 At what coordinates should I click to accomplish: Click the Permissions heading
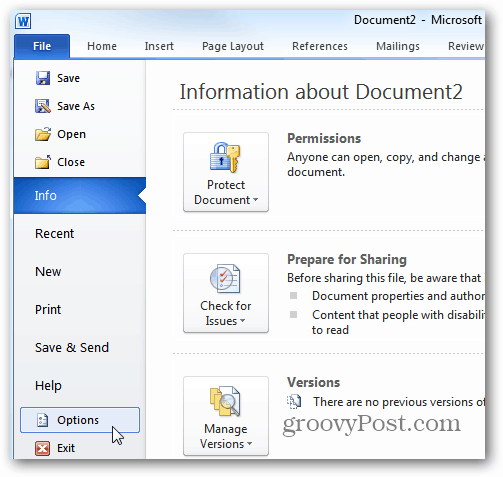[324, 138]
